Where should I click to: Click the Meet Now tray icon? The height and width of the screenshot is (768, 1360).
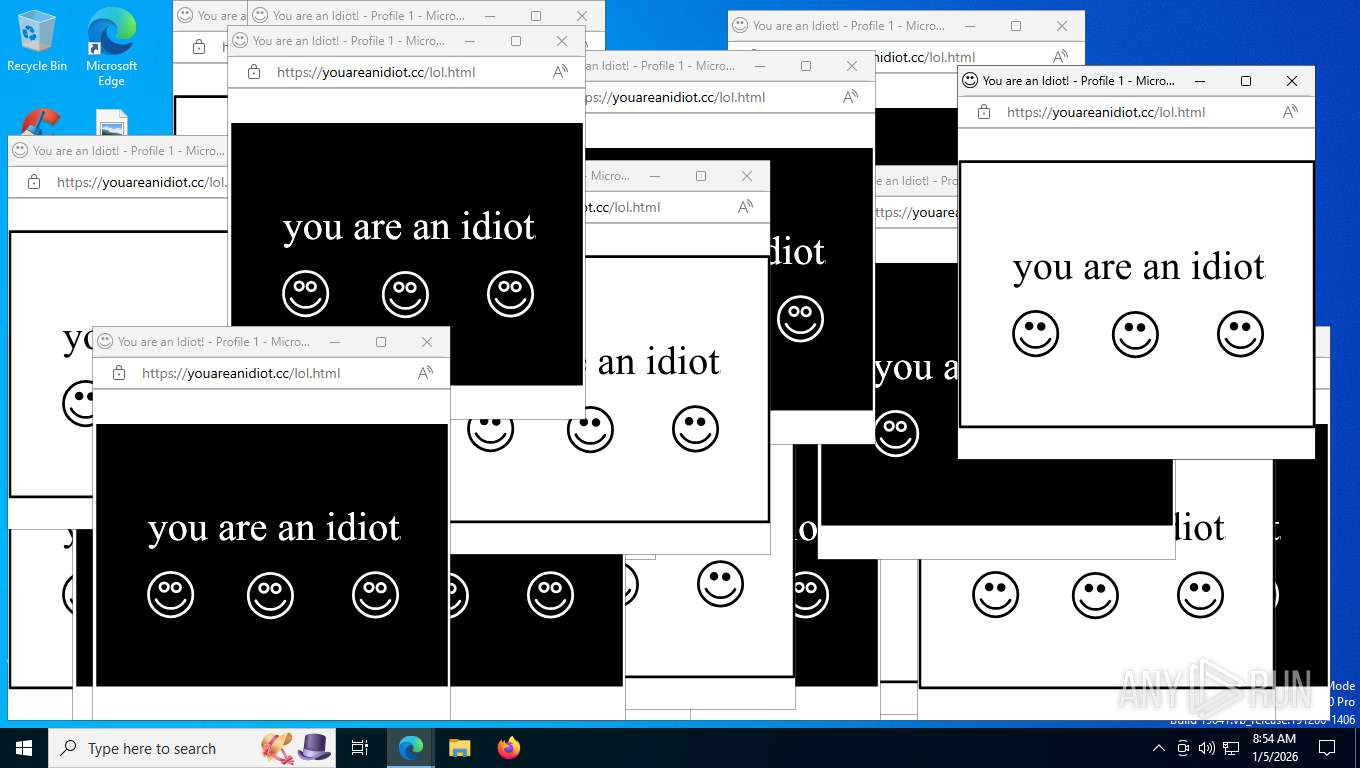pos(1183,748)
